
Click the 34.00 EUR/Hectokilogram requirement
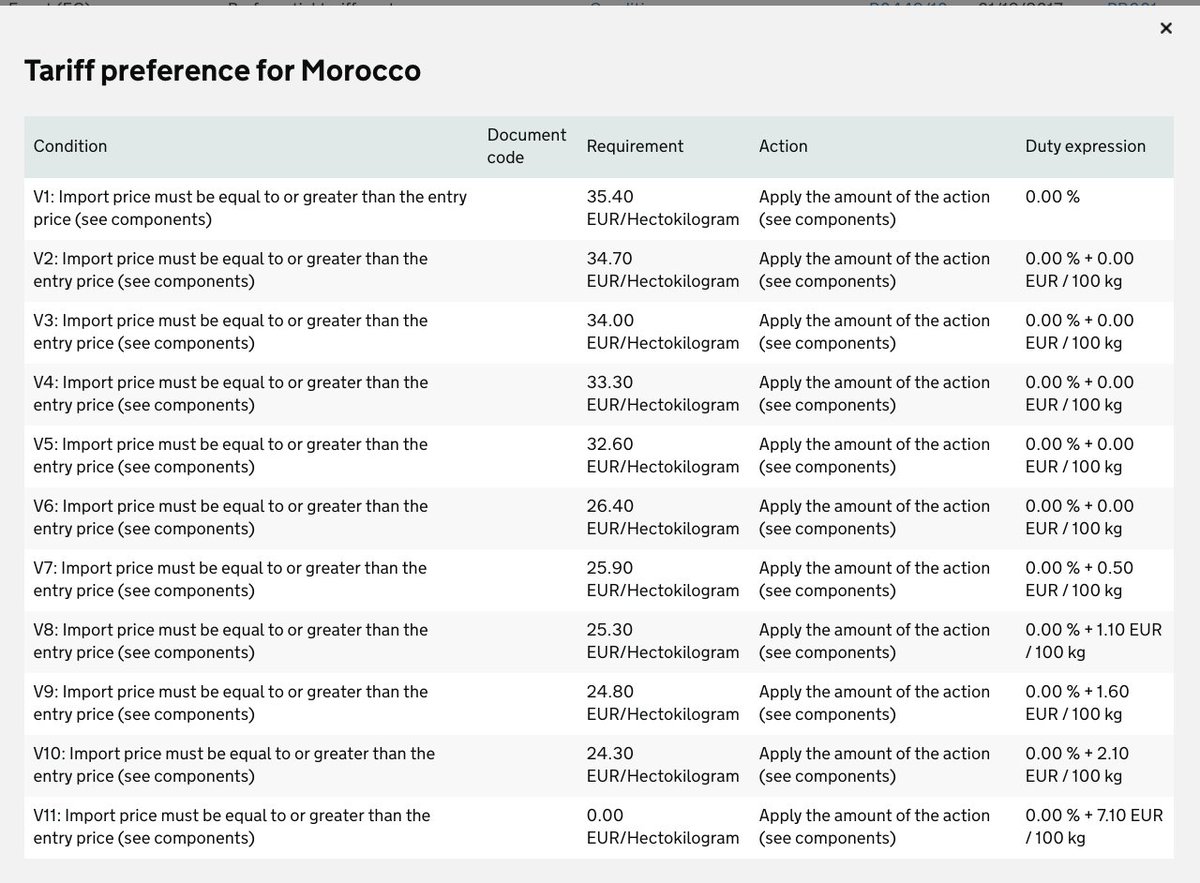[662, 332]
